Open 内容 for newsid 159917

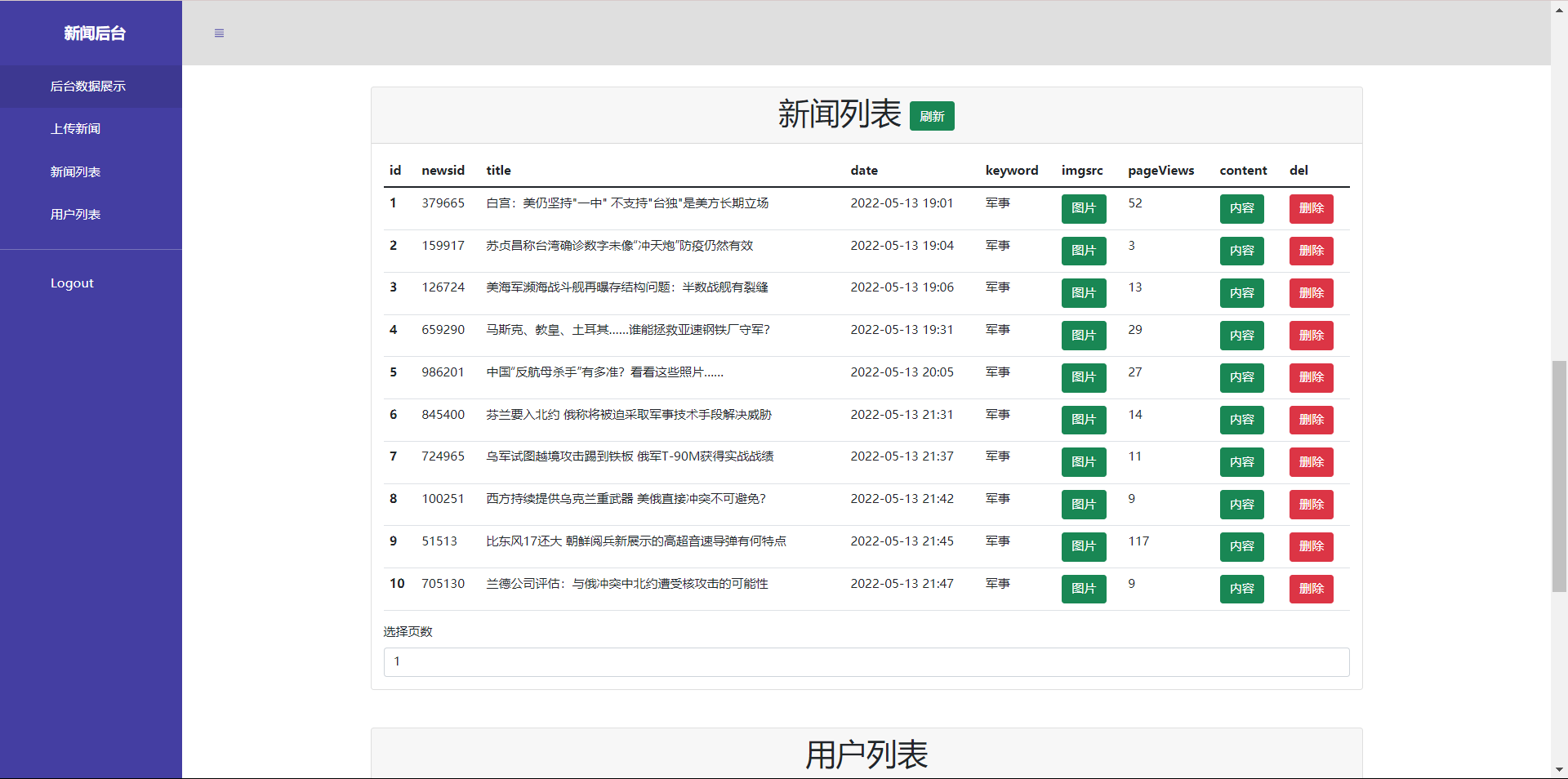pos(1242,251)
